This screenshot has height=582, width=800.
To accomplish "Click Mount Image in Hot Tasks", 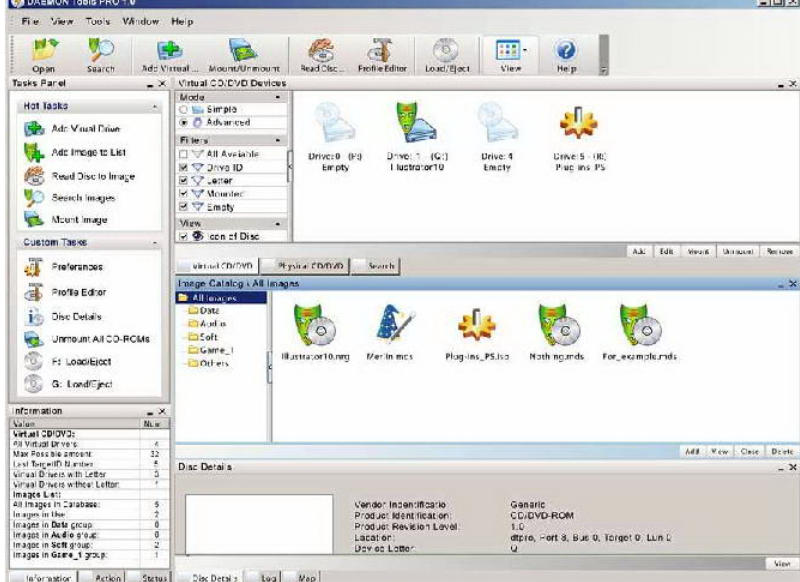I will coord(65,219).
